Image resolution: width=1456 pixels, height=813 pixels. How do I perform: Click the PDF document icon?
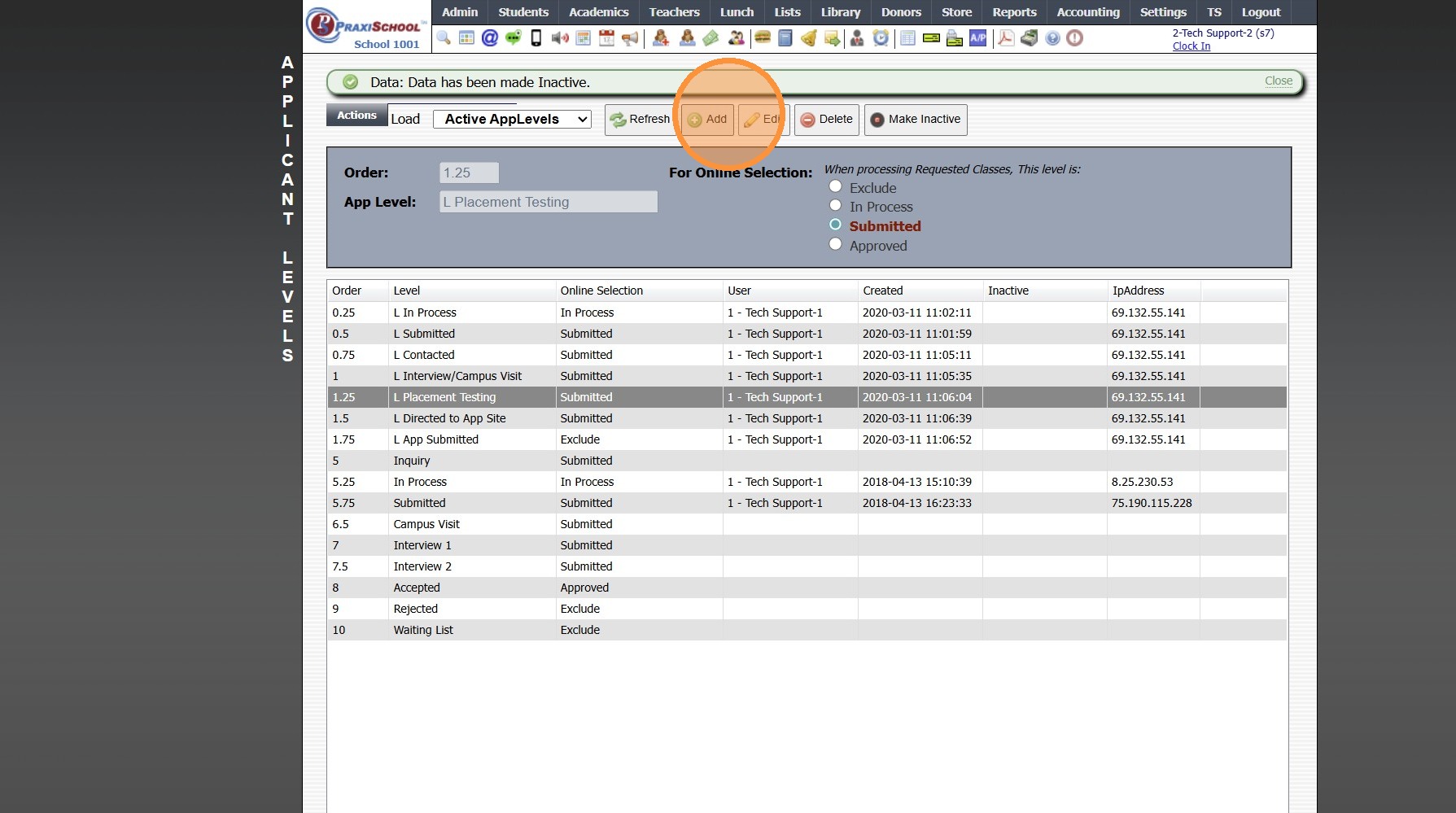click(x=1006, y=38)
